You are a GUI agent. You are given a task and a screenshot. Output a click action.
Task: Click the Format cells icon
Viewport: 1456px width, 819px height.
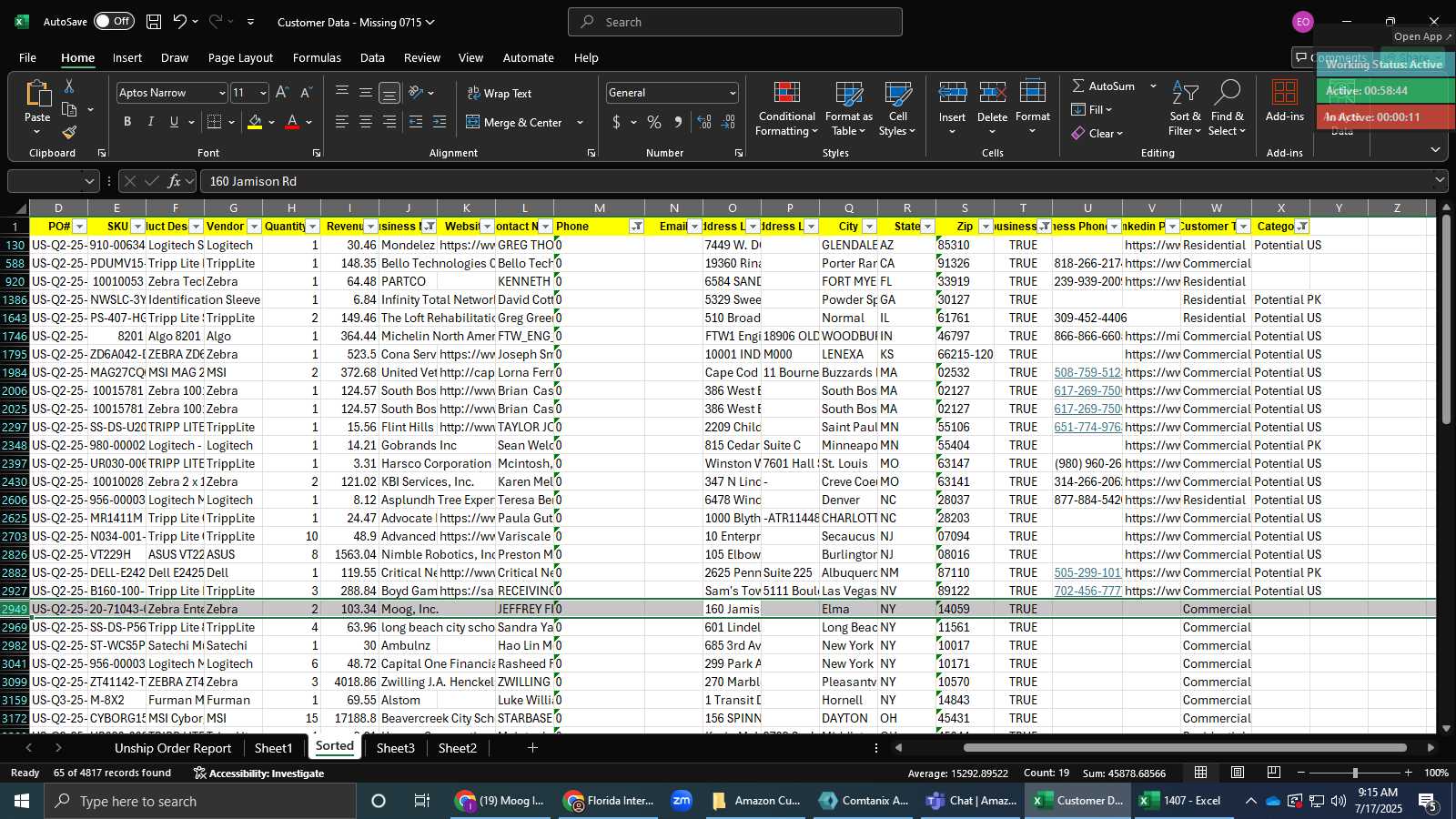coord(1033,92)
